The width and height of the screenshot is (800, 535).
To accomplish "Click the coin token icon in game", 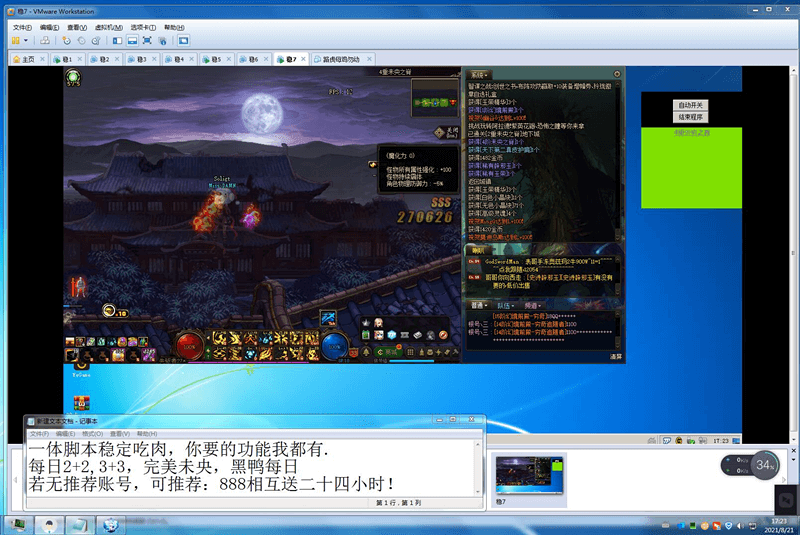I will tap(109, 310).
